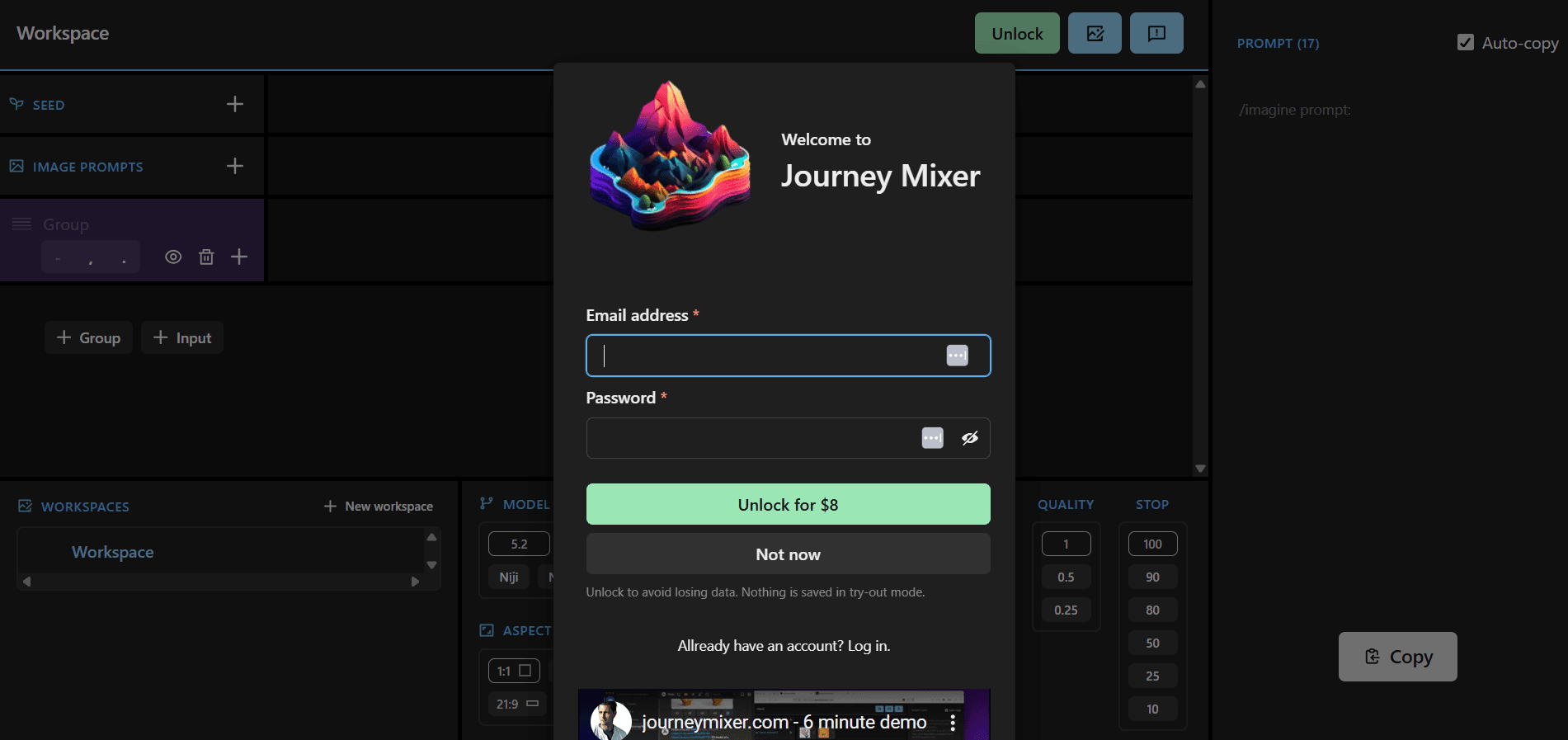Open the demo video options menu dots
The width and height of the screenshot is (1568, 740).
pos(953,722)
